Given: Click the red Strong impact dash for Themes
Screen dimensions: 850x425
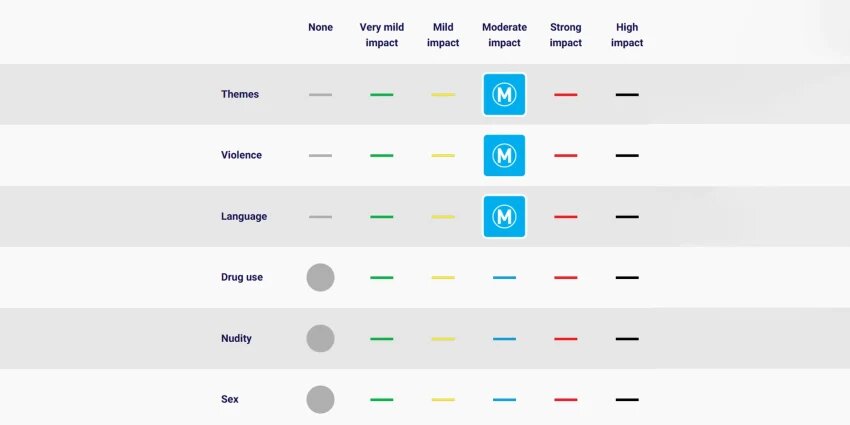Looking at the screenshot, I should point(565,95).
